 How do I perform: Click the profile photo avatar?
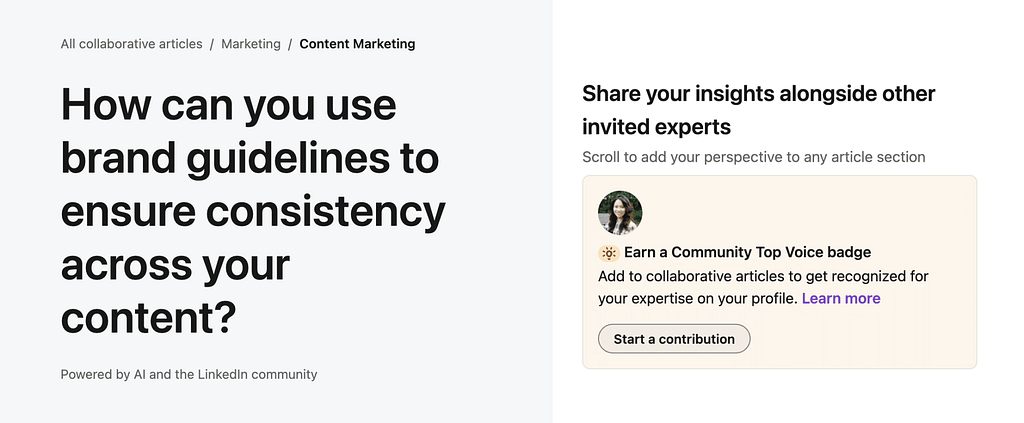620,213
